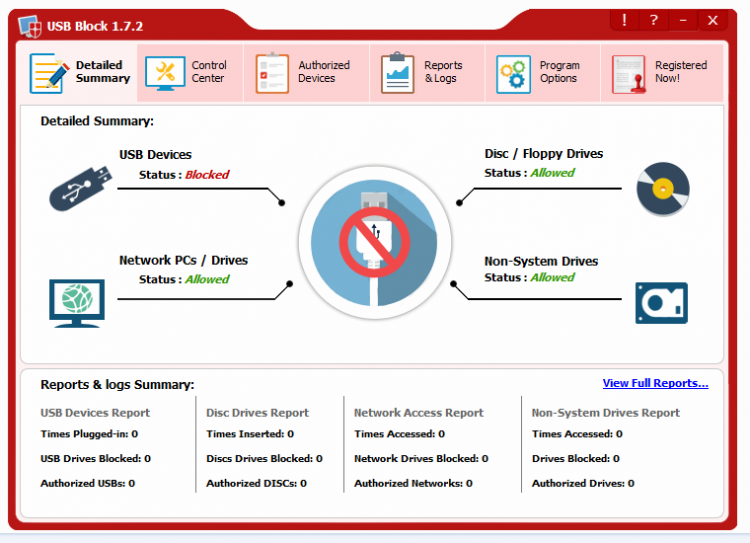Click the Reports & logs Summary heading
Screen dimensions: 750x543
click(x=117, y=385)
